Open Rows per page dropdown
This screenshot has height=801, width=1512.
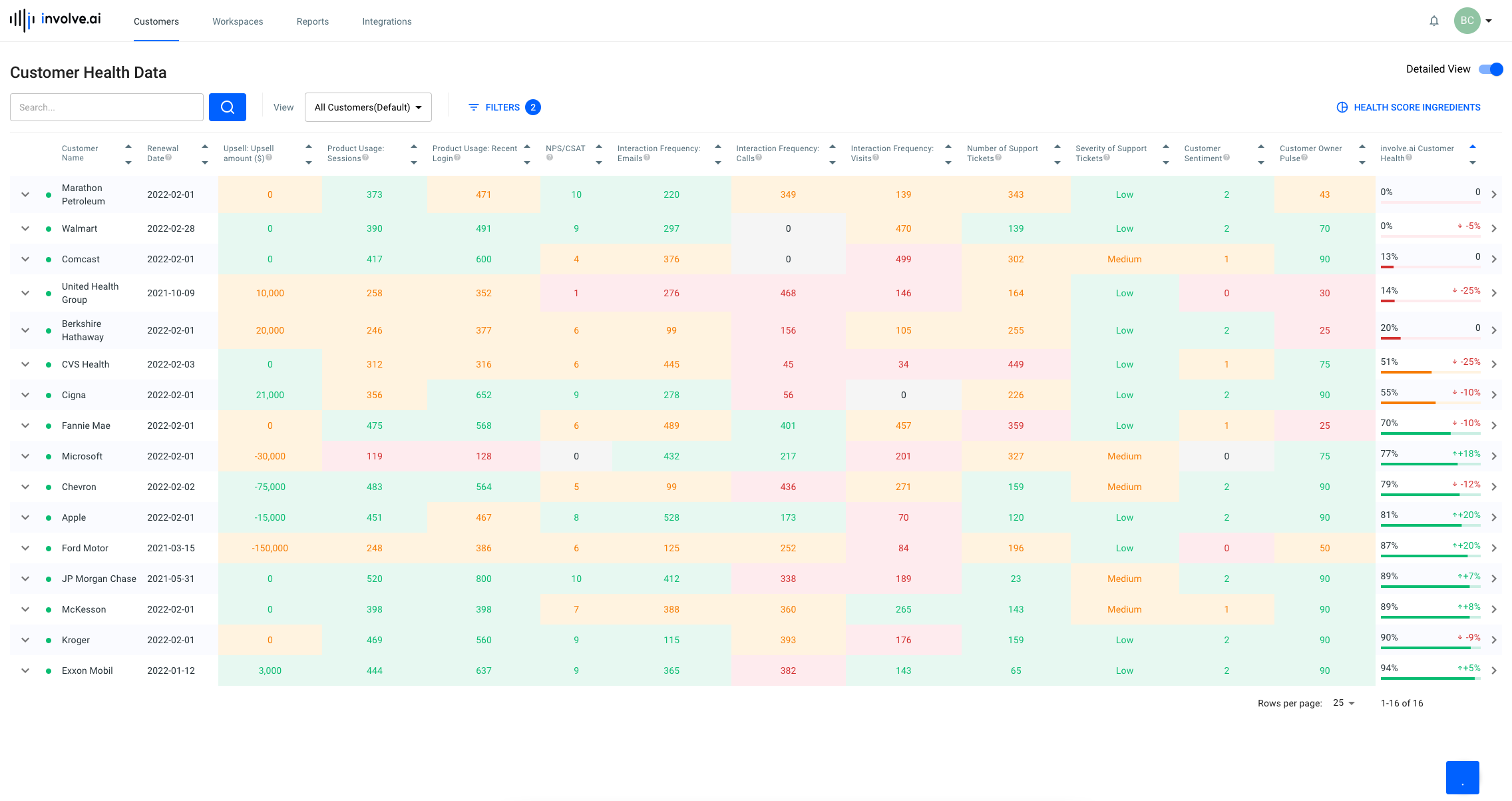click(1344, 703)
